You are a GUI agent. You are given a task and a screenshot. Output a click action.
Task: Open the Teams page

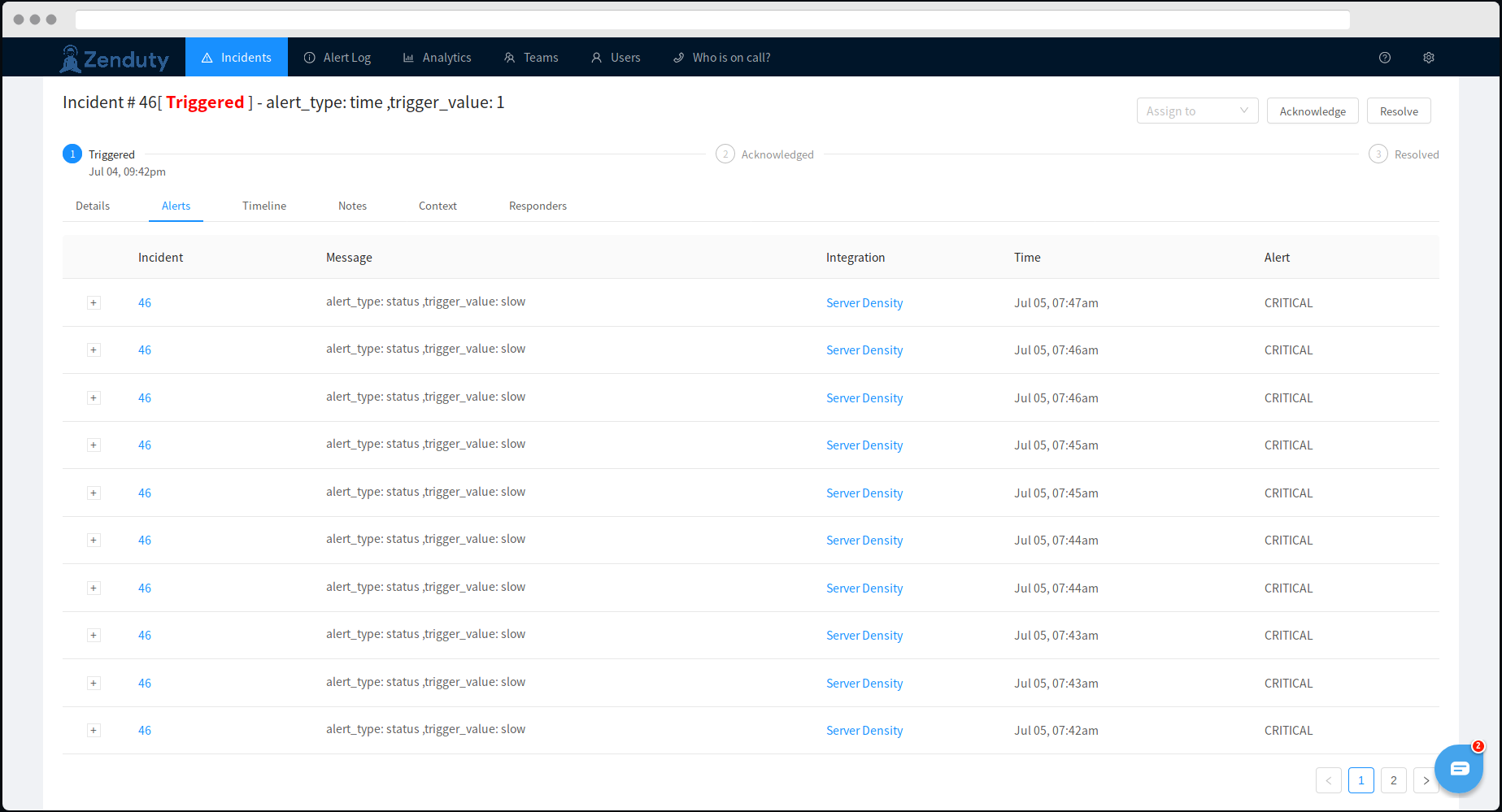pyautogui.click(x=531, y=58)
